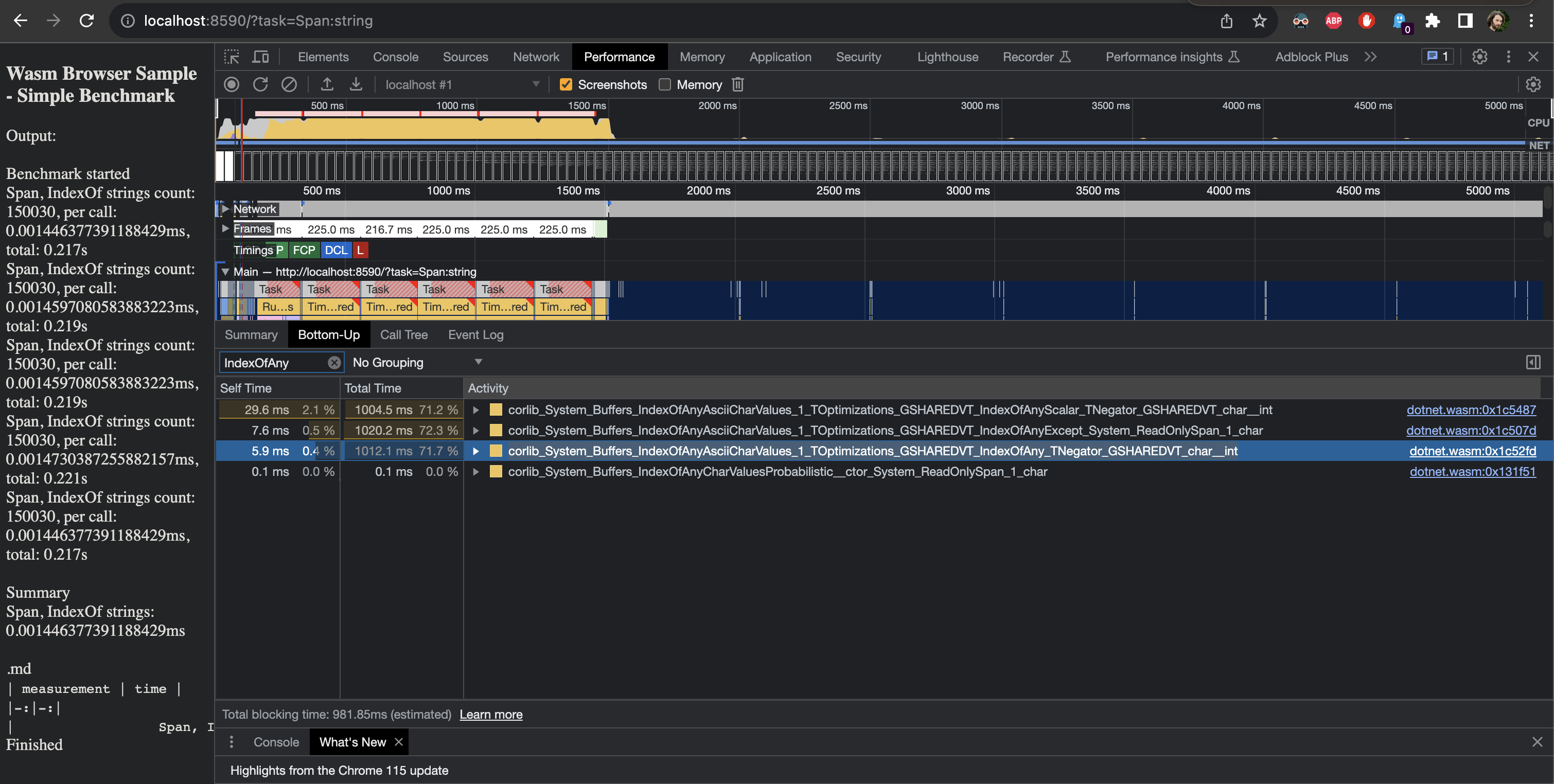Open the capture settings gear
This screenshot has width=1554, height=784.
1532,84
